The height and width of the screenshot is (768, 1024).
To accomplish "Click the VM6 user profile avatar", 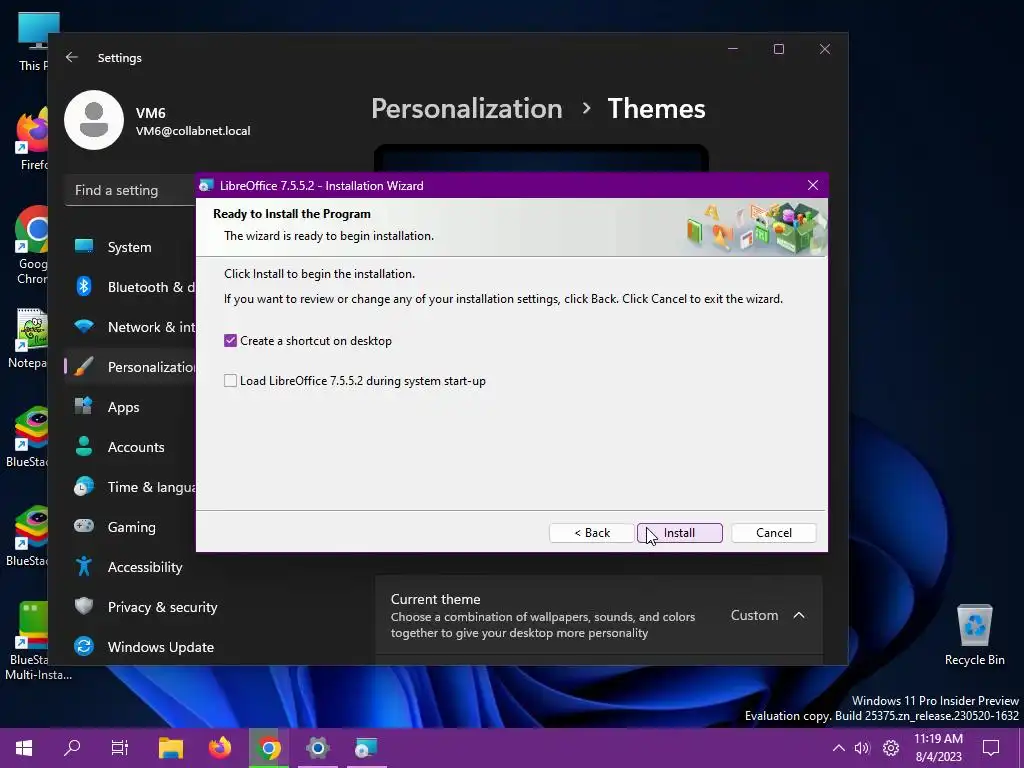I will coord(94,120).
